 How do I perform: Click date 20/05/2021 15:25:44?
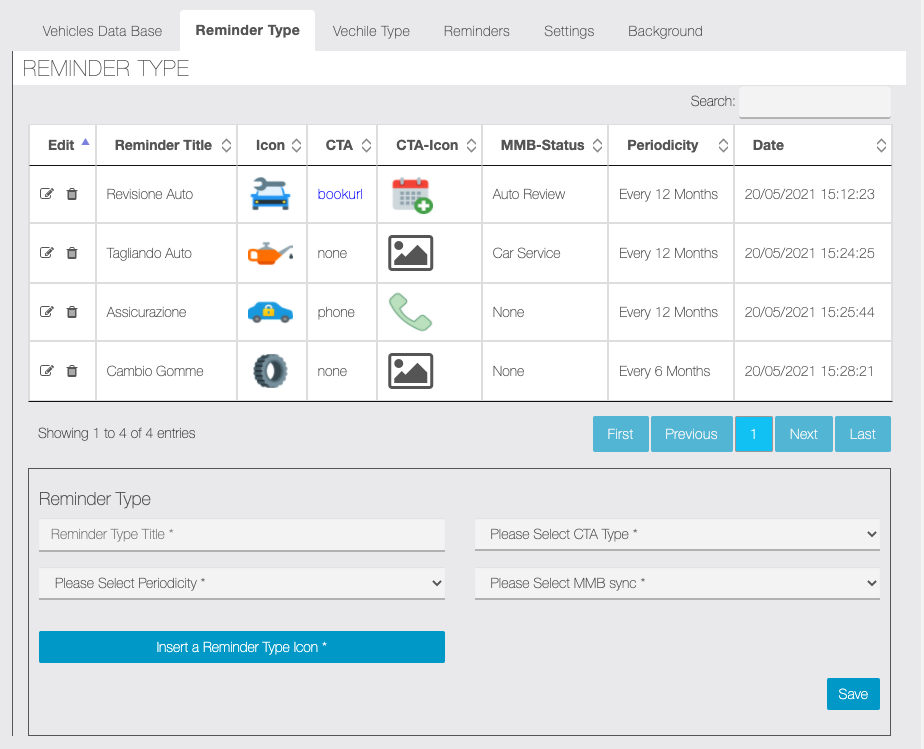pyautogui.click(x=810, y=312)
